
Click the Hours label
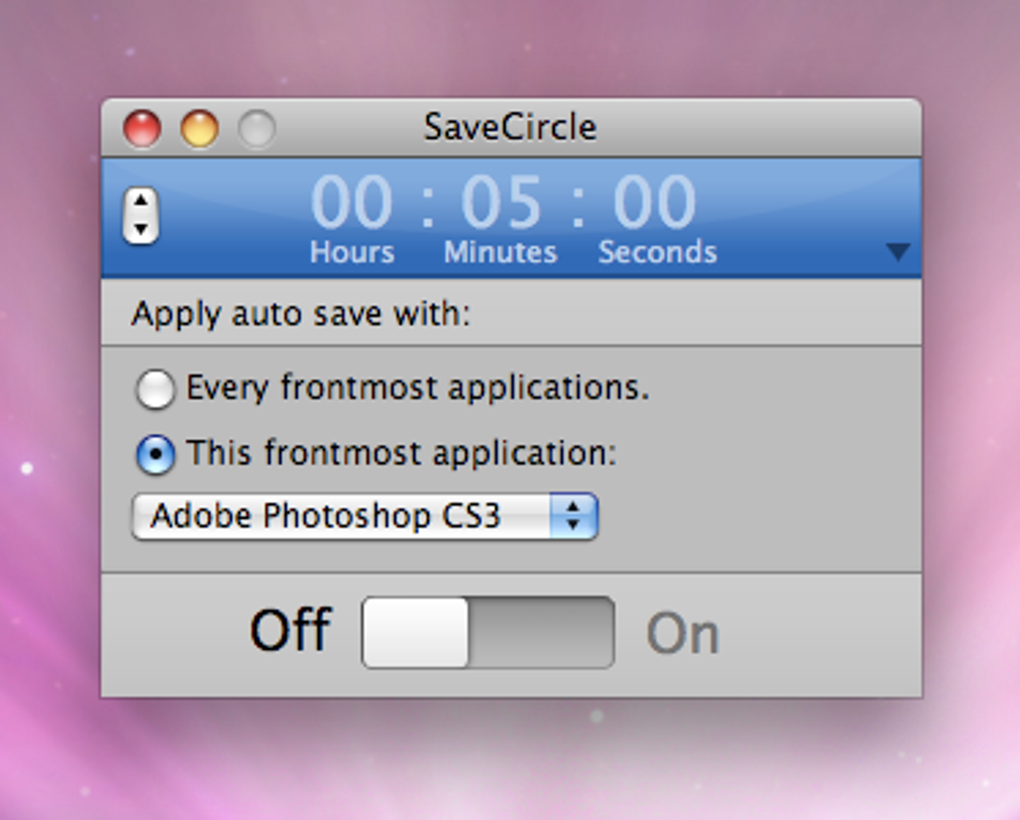(352, 252)
